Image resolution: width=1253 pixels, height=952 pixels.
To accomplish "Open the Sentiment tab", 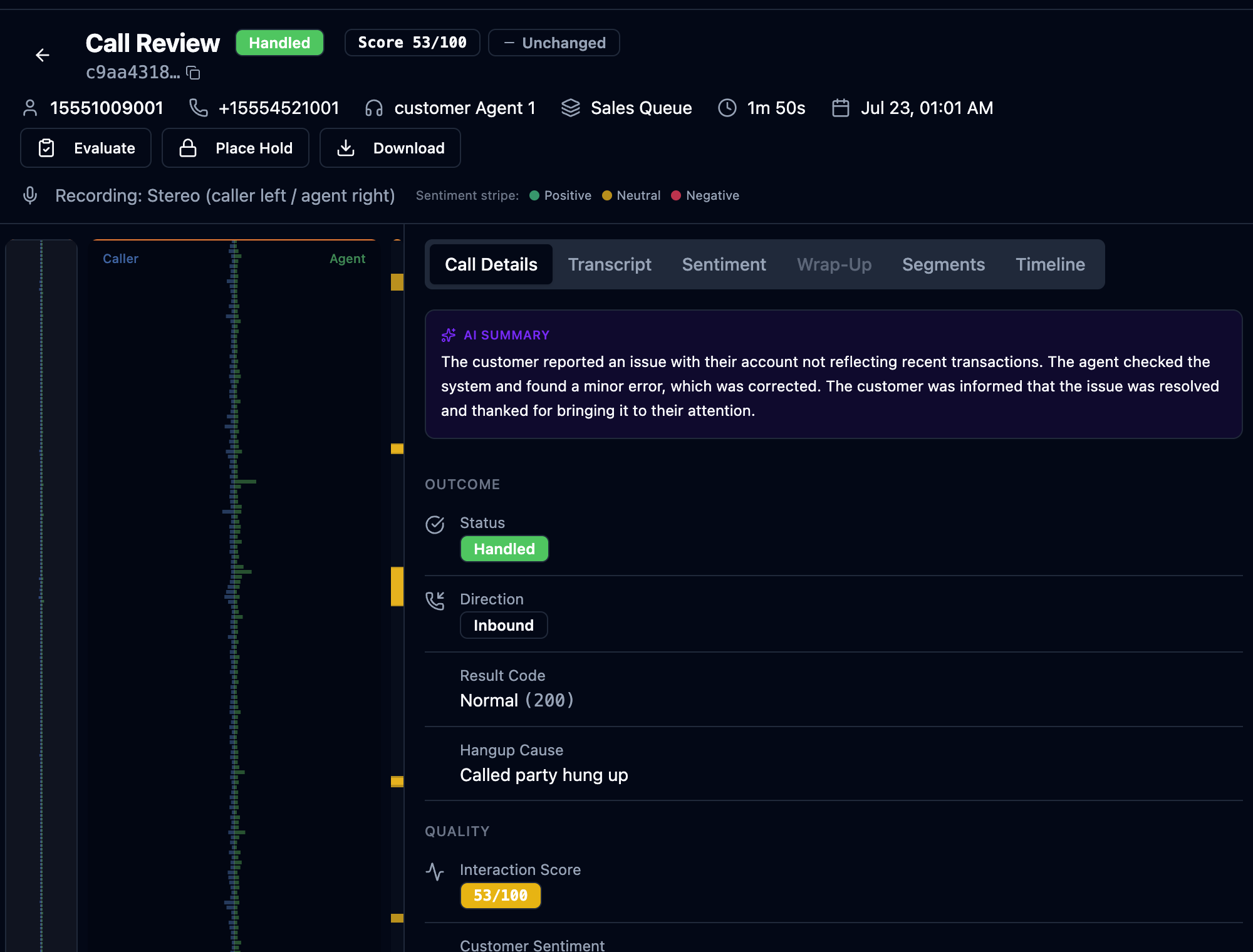I will pos(724,264).
